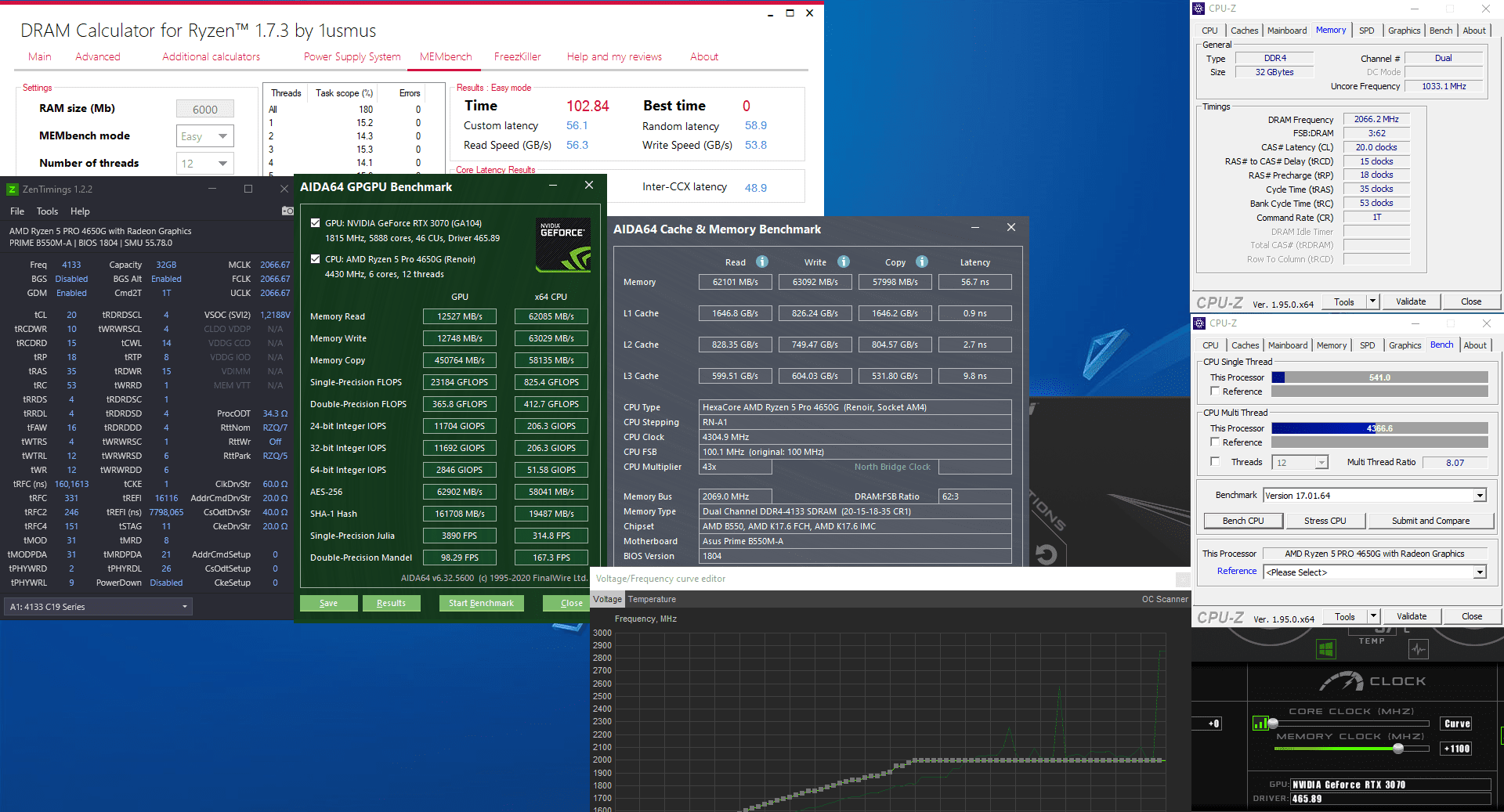Image resolution: width=1504 pixels, height=812 pixels.
Task: Expand Tools arrow in CPU-Z Memory window
Action: (x=1372, y=301)
